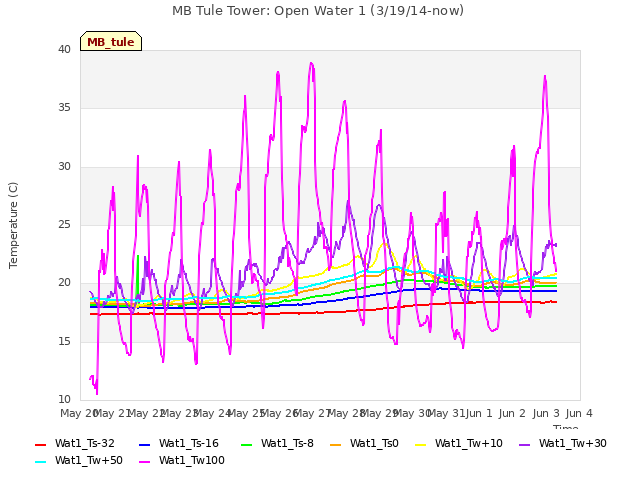Screen dimensions: 640x480
Task: Click the 15 y-axis tick label
Action: (64, 341)
